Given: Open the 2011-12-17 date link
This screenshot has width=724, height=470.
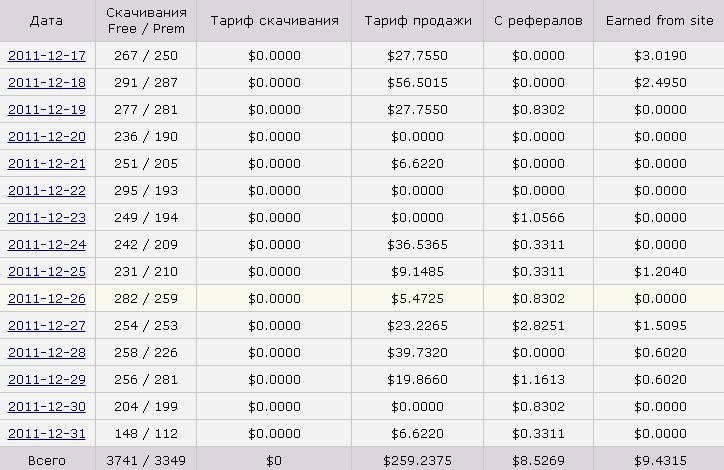Looking at the screenshot, I should point(47,56).
